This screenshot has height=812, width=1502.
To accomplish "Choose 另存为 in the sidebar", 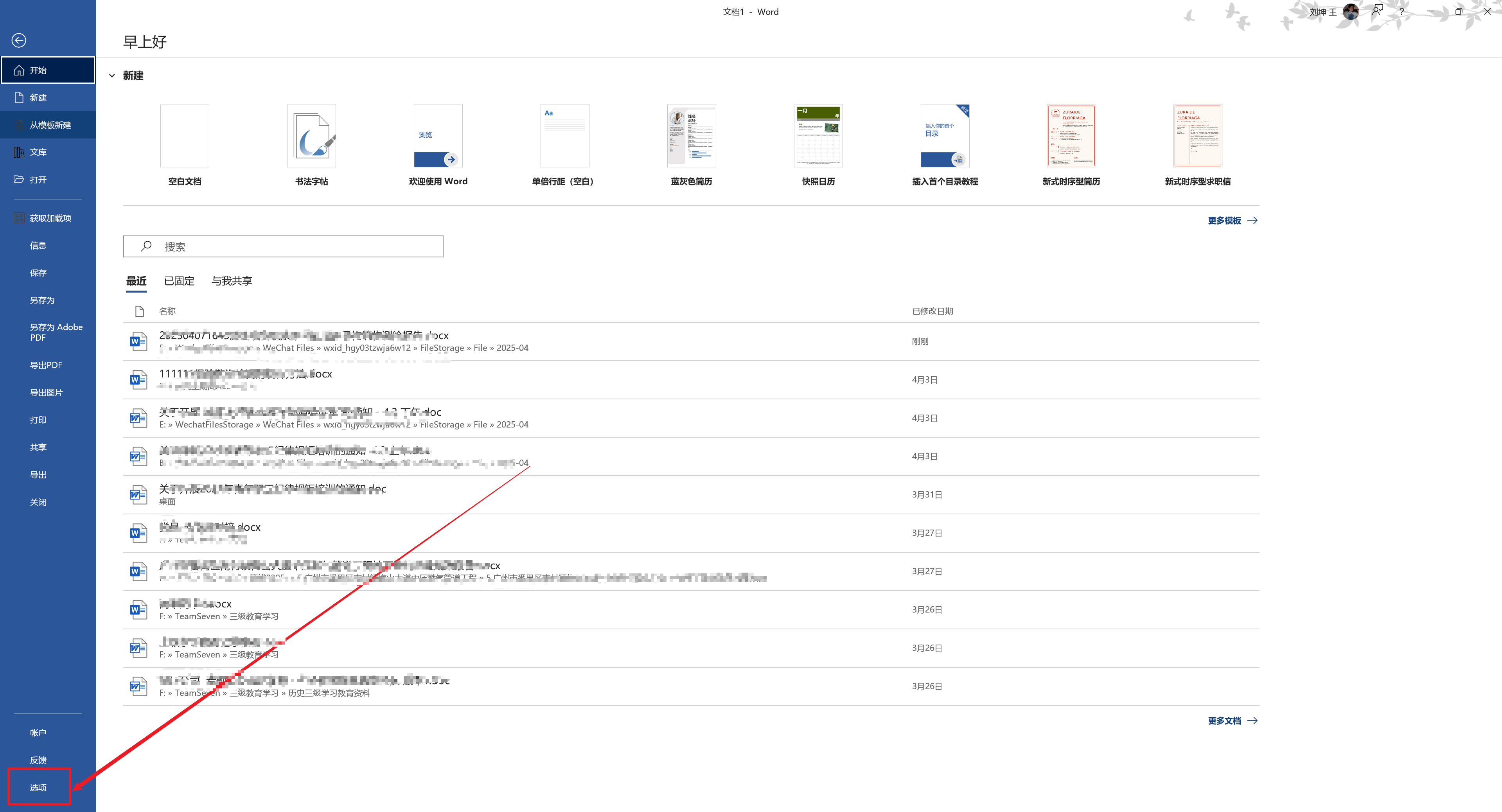I will tap(48, 300).
